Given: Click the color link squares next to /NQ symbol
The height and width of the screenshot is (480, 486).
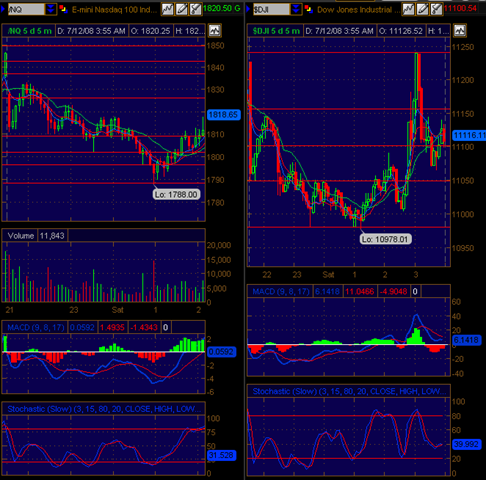Looking at the screenshot, I should tap(63, 9).
